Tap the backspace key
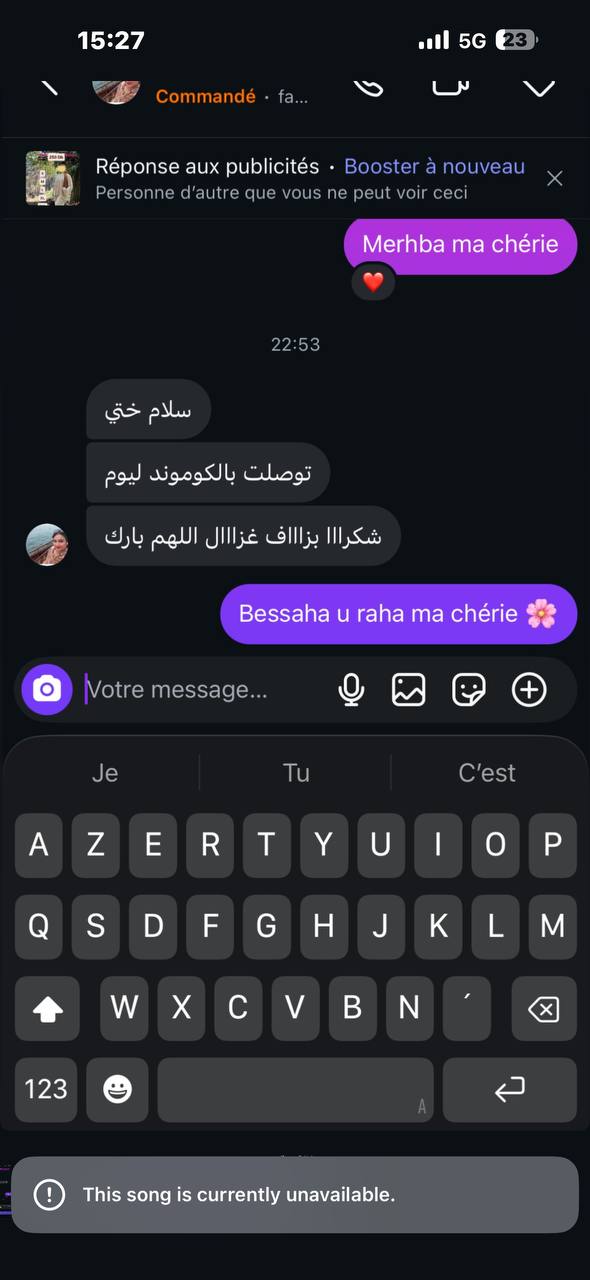The image size is (590, 1280). tap(543, 1009)
